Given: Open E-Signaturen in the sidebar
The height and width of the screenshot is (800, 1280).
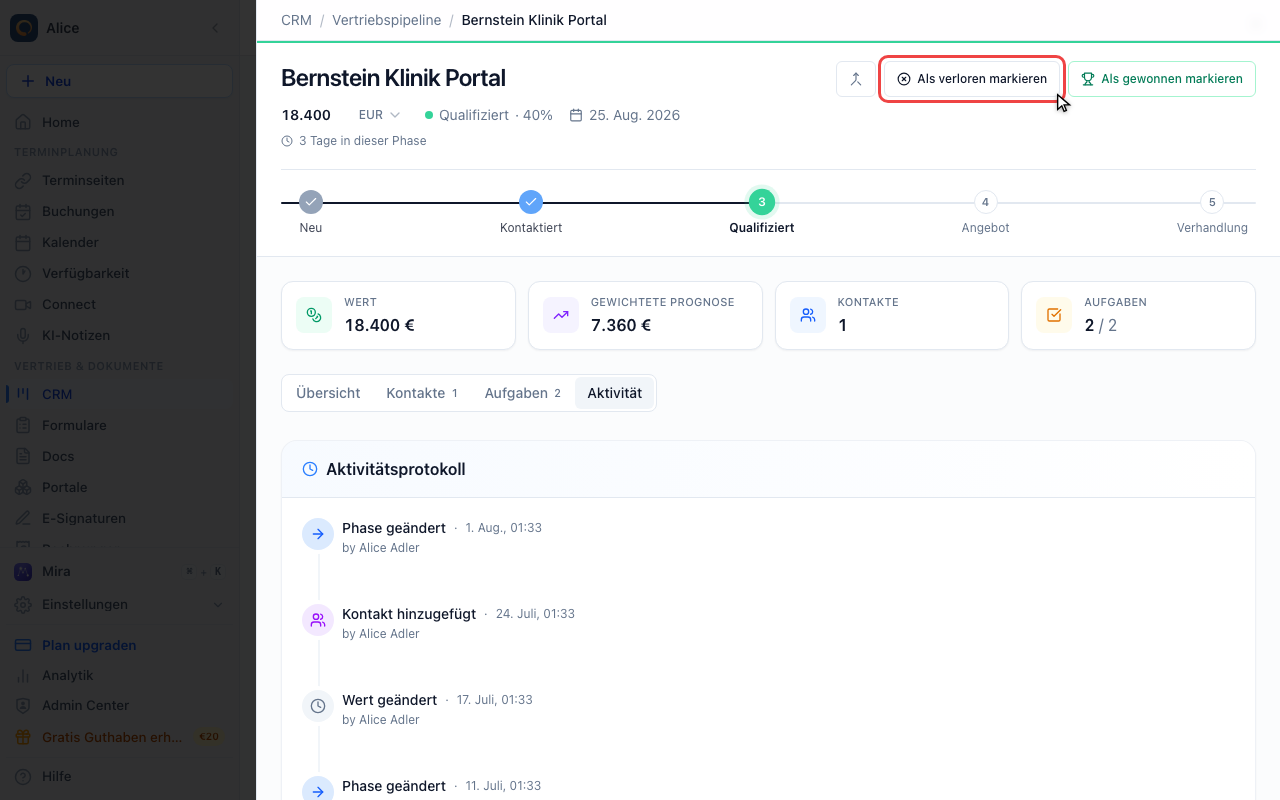Looking at the screenshot, I should [119, 519].
